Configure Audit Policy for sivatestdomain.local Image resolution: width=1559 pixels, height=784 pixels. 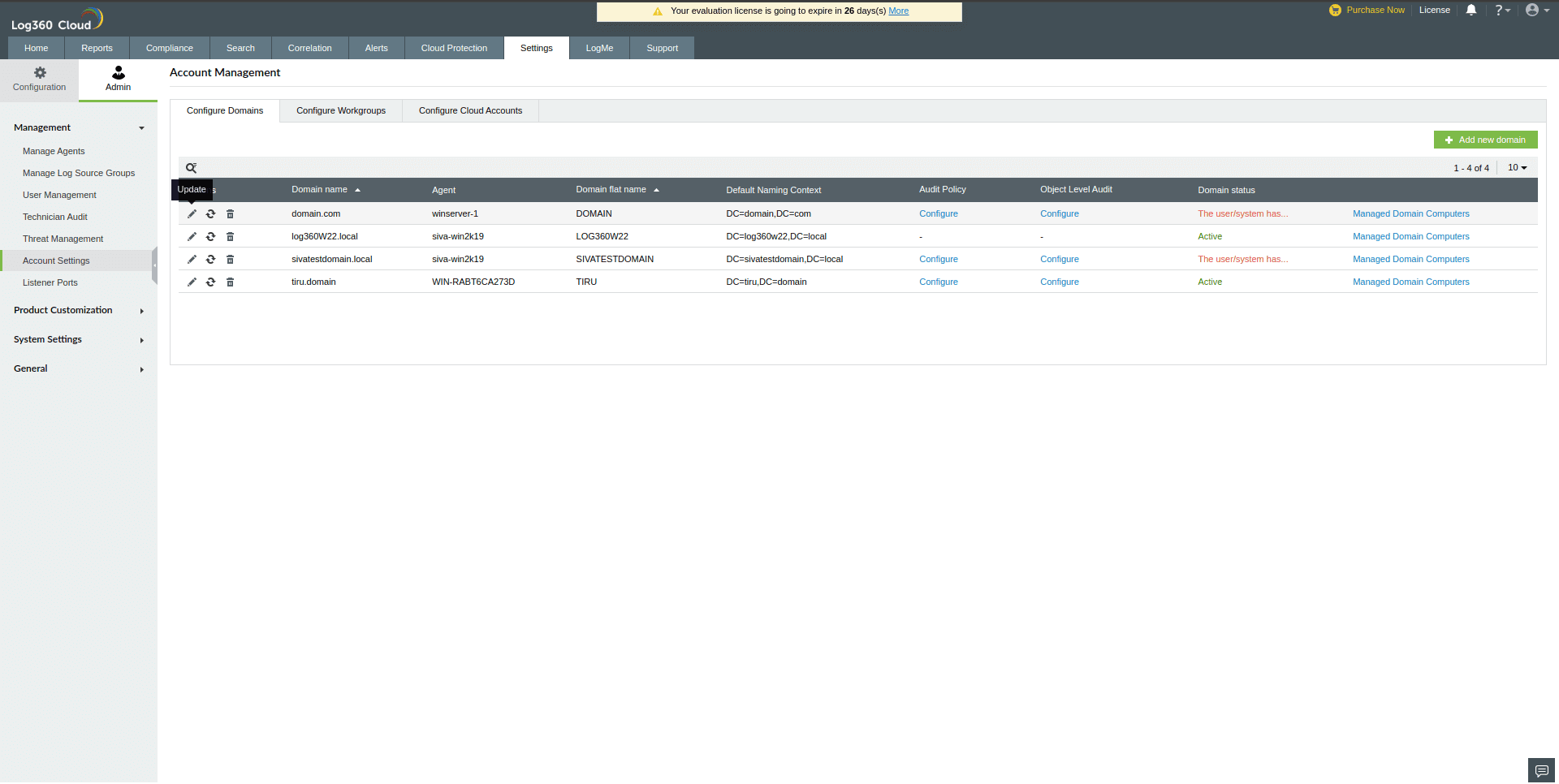938,260
